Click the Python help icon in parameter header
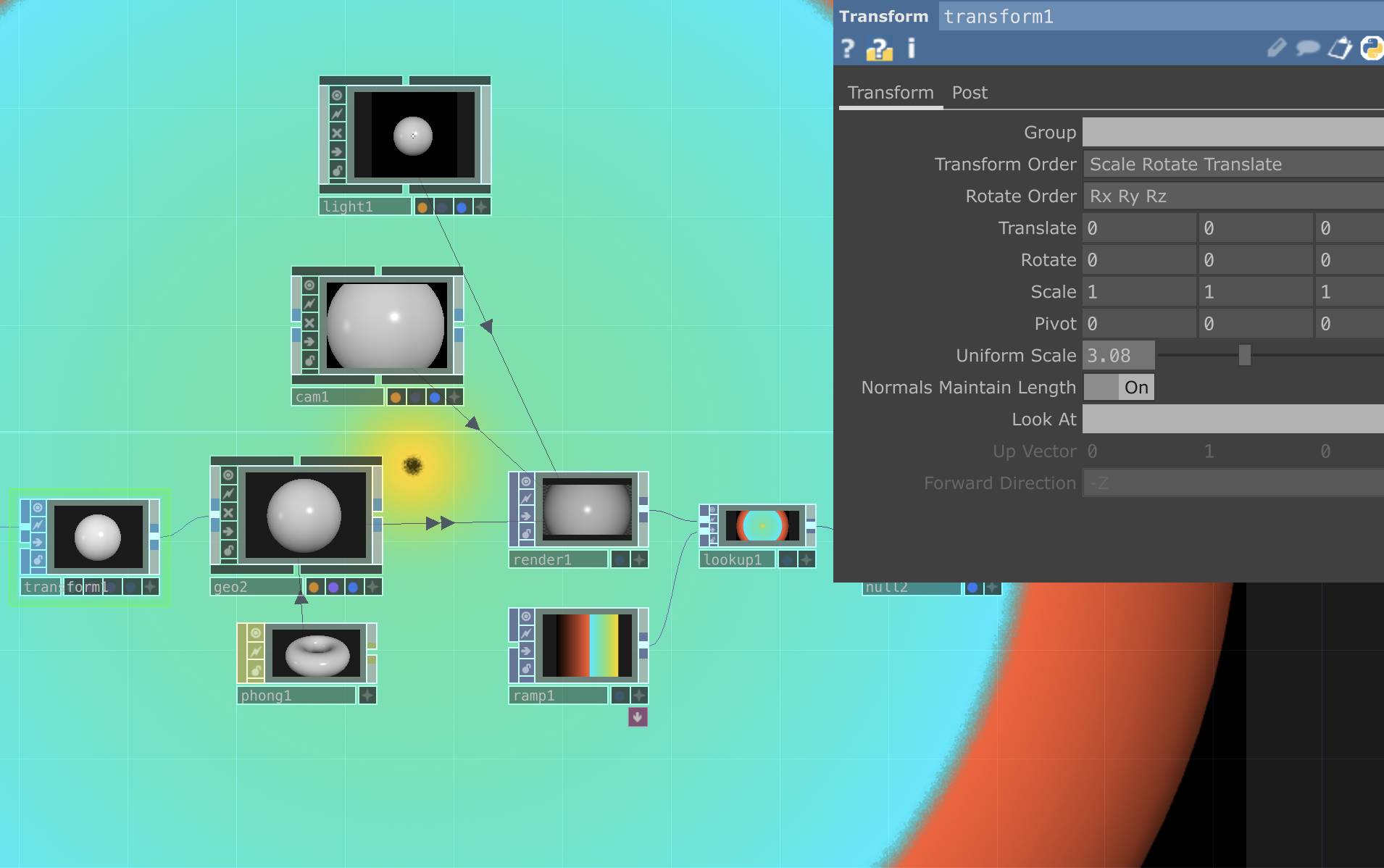 (879, 49)
